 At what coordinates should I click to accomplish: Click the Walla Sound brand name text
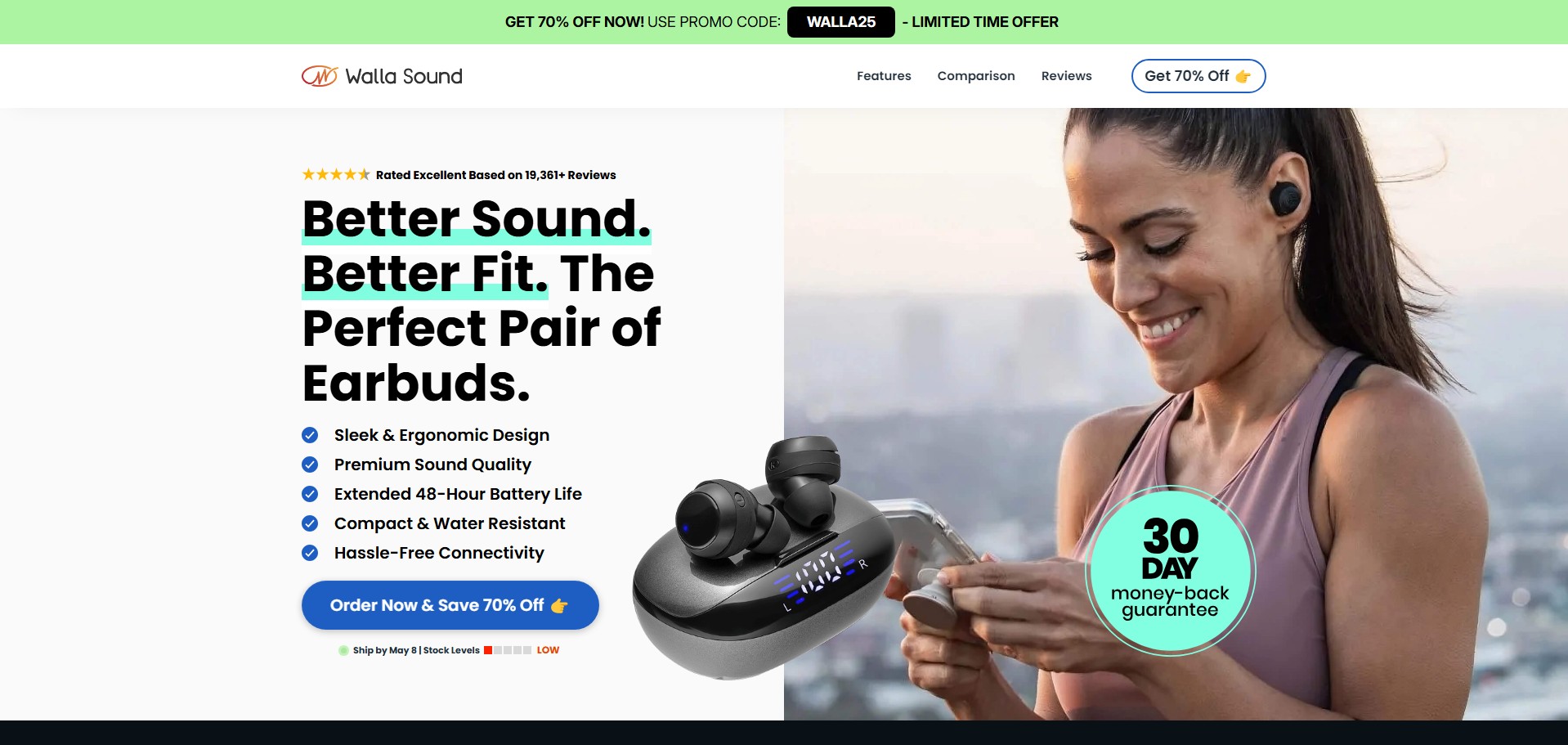click(x=404, y=76)
